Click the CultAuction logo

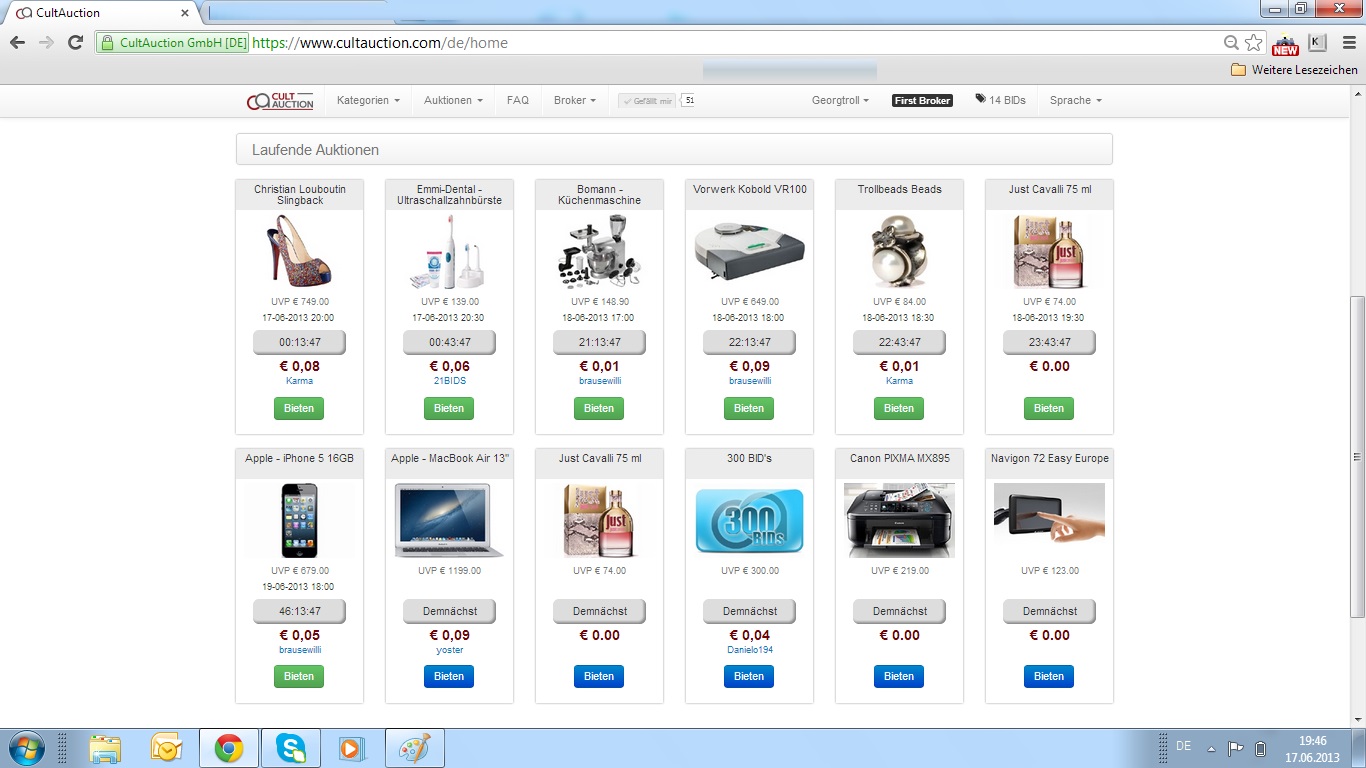281,101
